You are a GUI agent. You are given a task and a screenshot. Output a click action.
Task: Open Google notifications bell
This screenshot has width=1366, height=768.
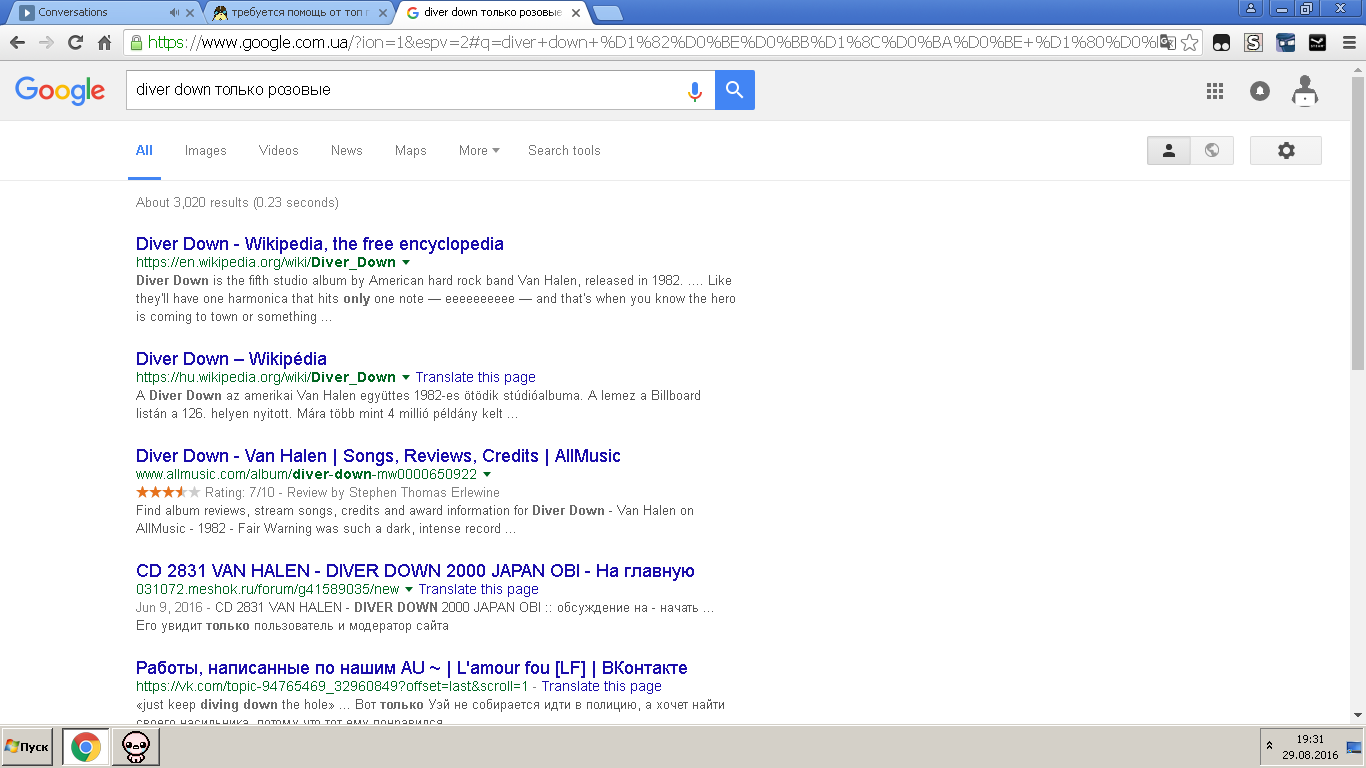1260,91
